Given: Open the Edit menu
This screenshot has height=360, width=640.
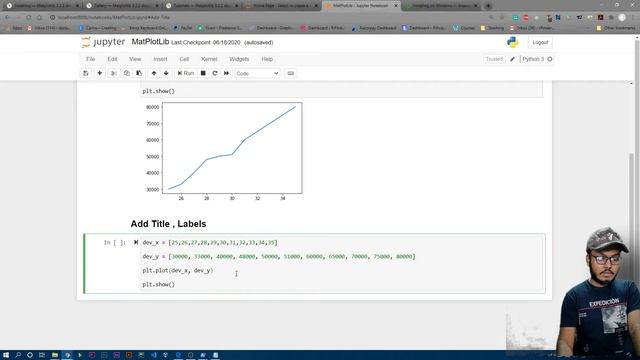Looking at the screenshot, I should pyautogui.click(x=112, y=59).
